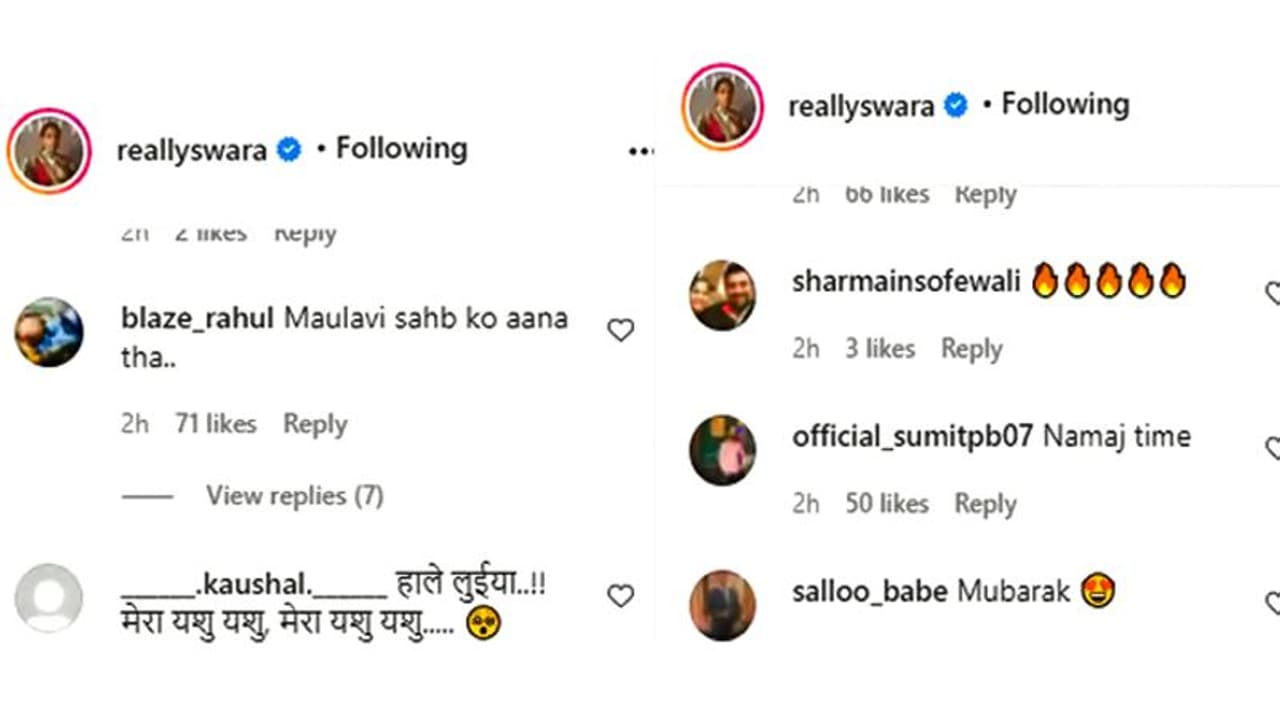
Task: Open the kaushal commenter's default avatar
Action: 49,598
